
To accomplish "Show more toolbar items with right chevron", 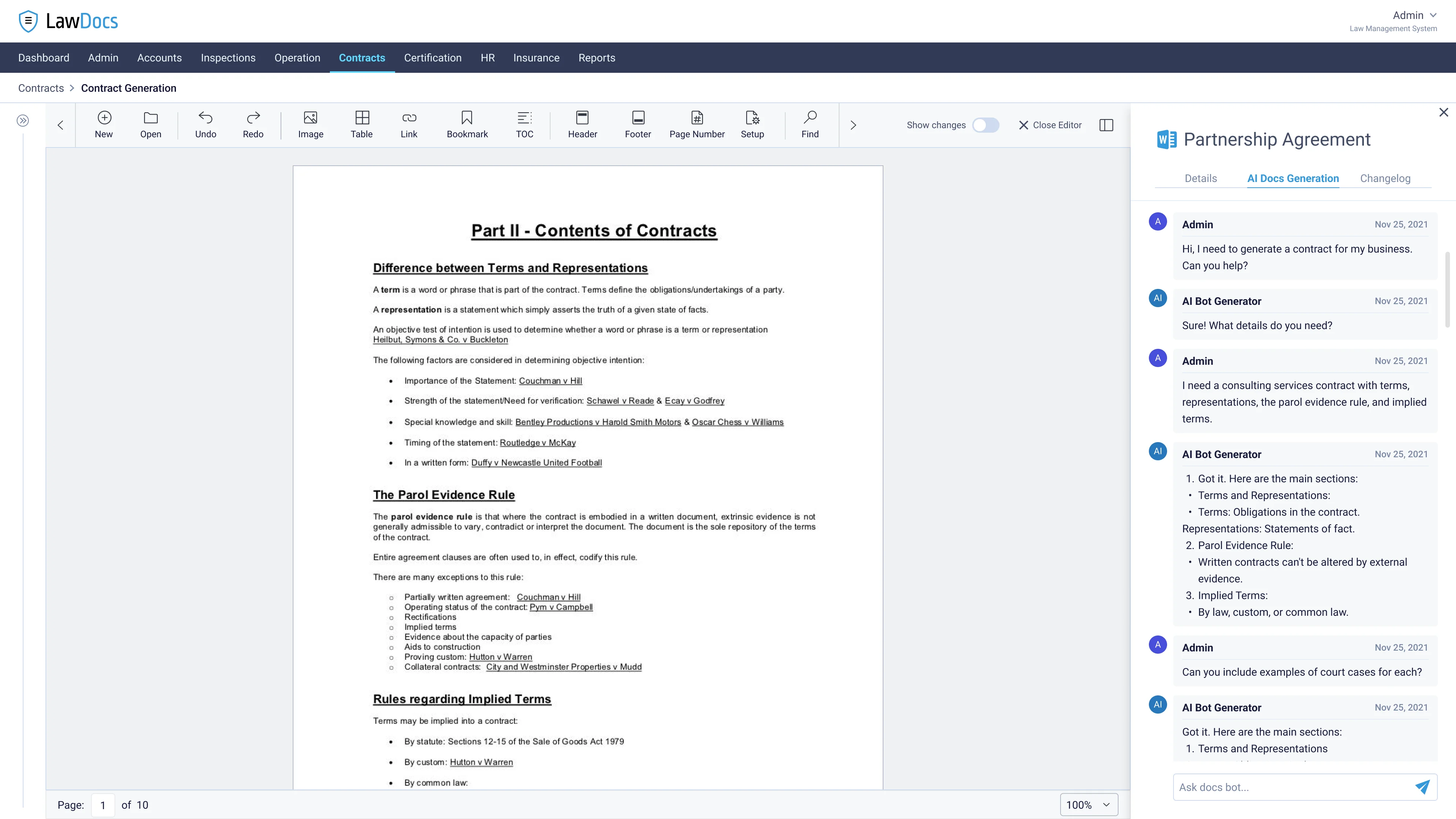I will (854, 125).
